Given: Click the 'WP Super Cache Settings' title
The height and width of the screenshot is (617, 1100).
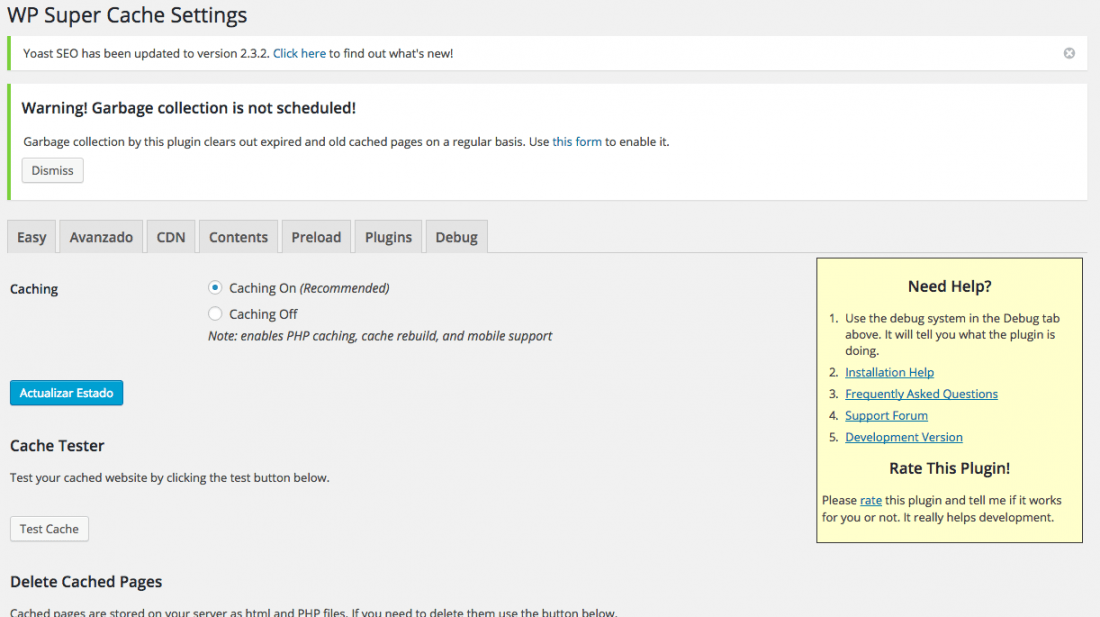Looking at the screenshot, I should pos(127,15).
